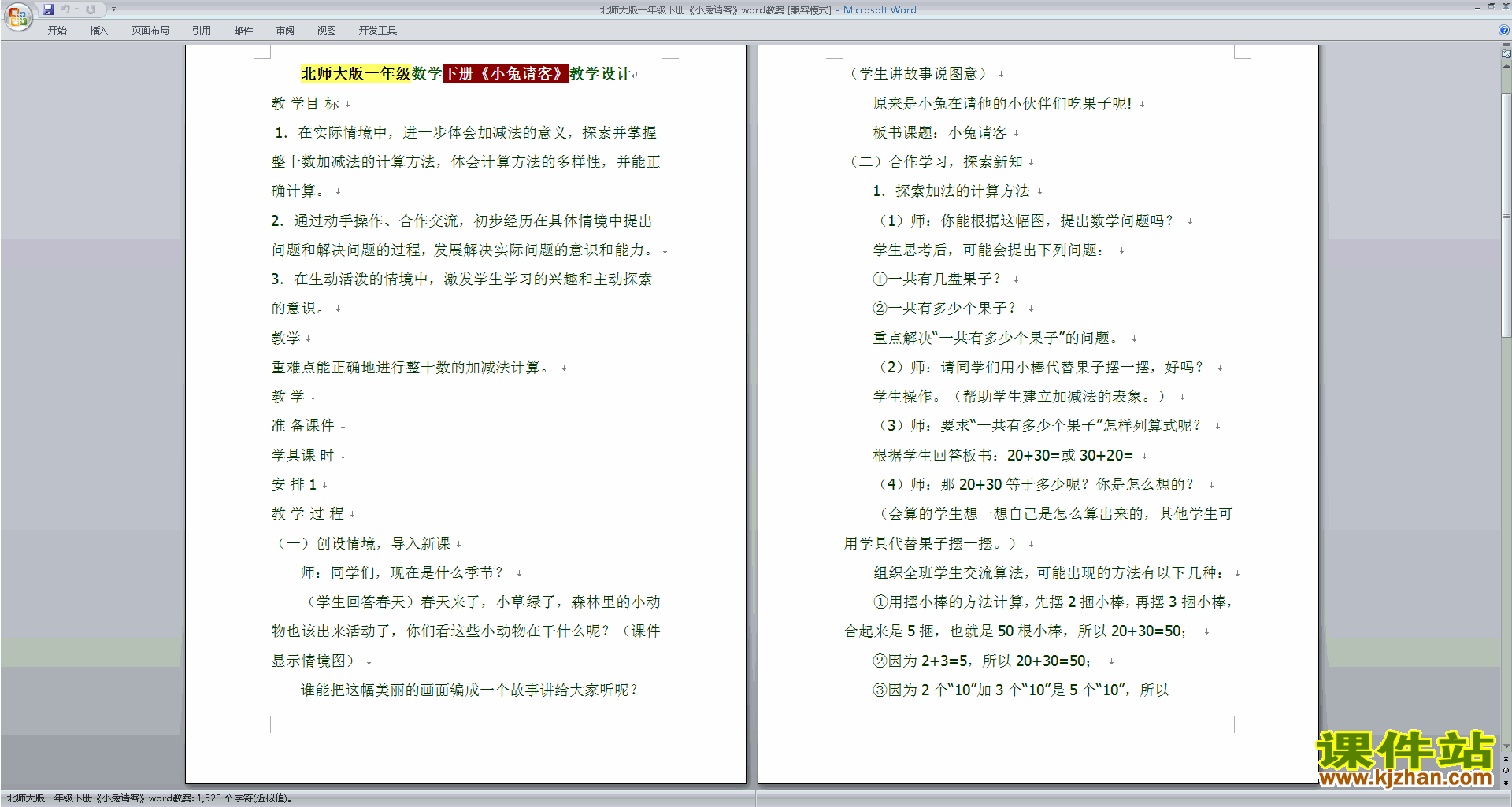
Task: Click the line 谁能把这幅美丽的画面编成一个故事讲给大家听呢?
Action: tap(469, 690)
